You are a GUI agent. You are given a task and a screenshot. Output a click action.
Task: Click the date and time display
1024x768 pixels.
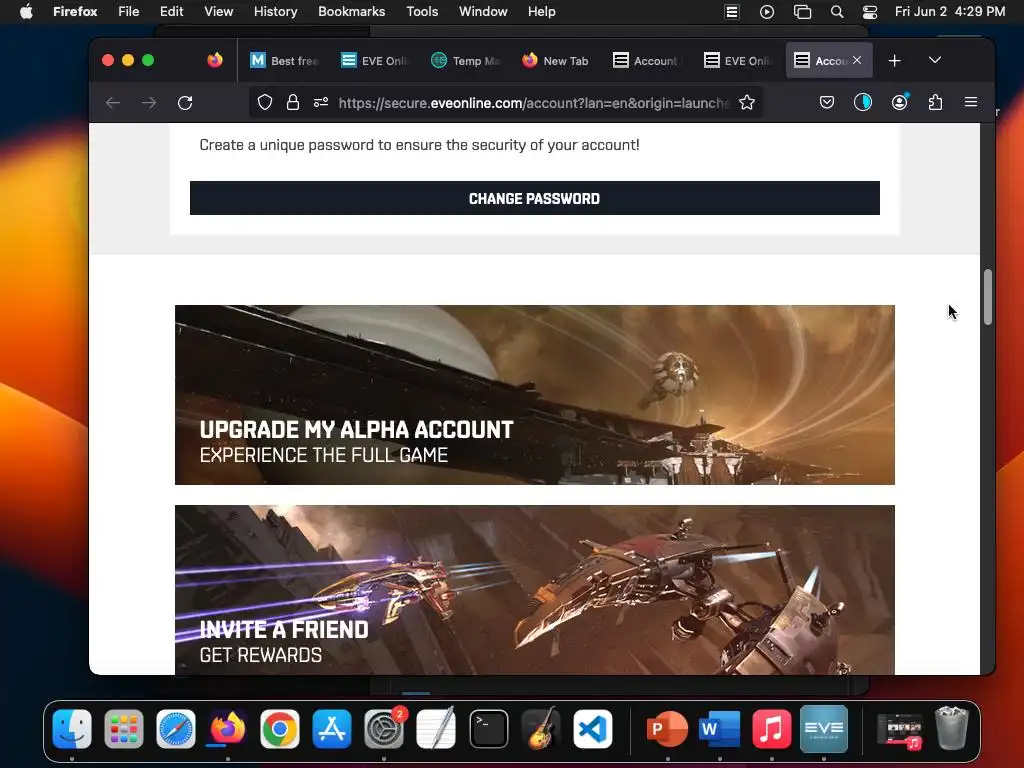coord(950,11)
